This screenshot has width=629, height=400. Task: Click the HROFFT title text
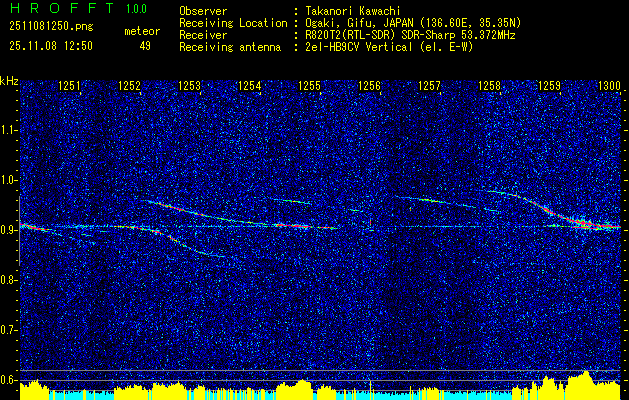click(62, 8)
